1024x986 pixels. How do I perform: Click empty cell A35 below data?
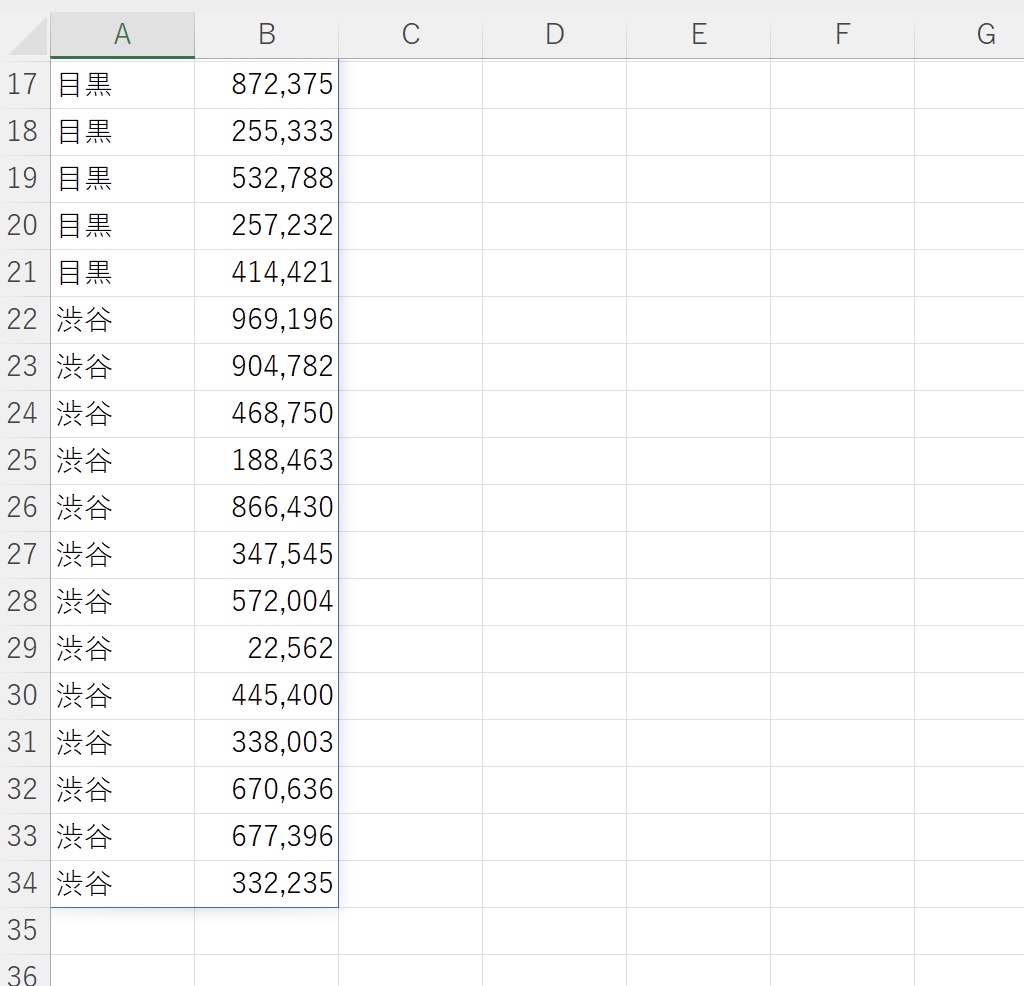pyautogui.click(x=122, y=930)
